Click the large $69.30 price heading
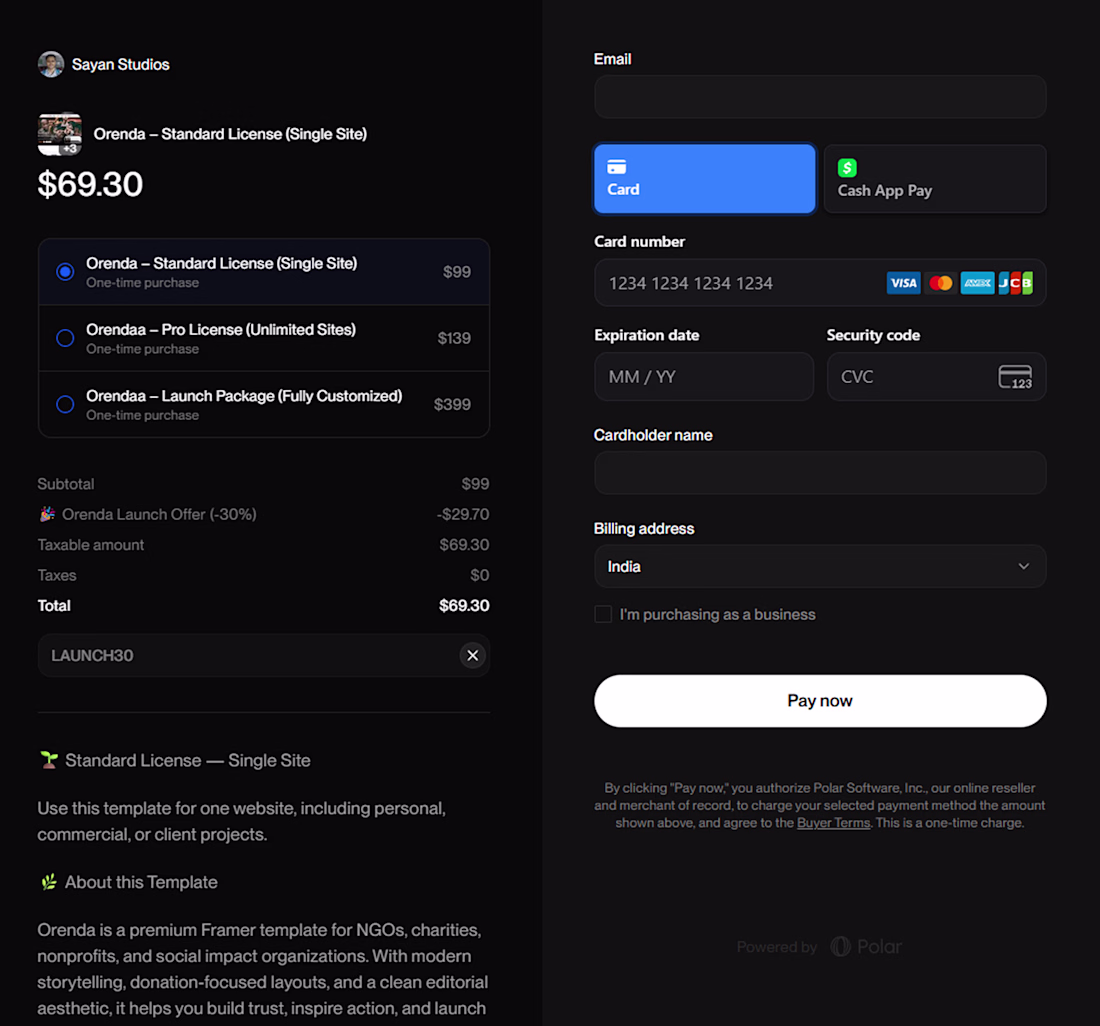1100x1026 pixels. pyautogui.click(x=90, y=184)
